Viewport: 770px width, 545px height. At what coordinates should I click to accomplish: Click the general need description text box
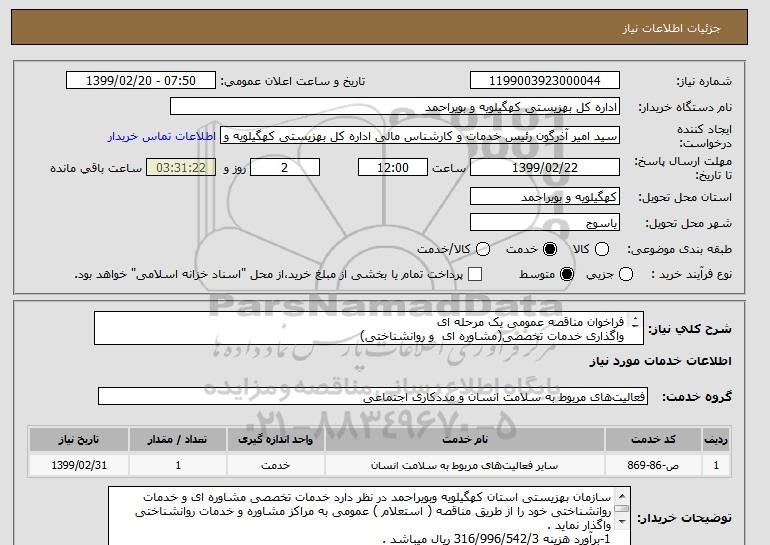tap(369, 328)
